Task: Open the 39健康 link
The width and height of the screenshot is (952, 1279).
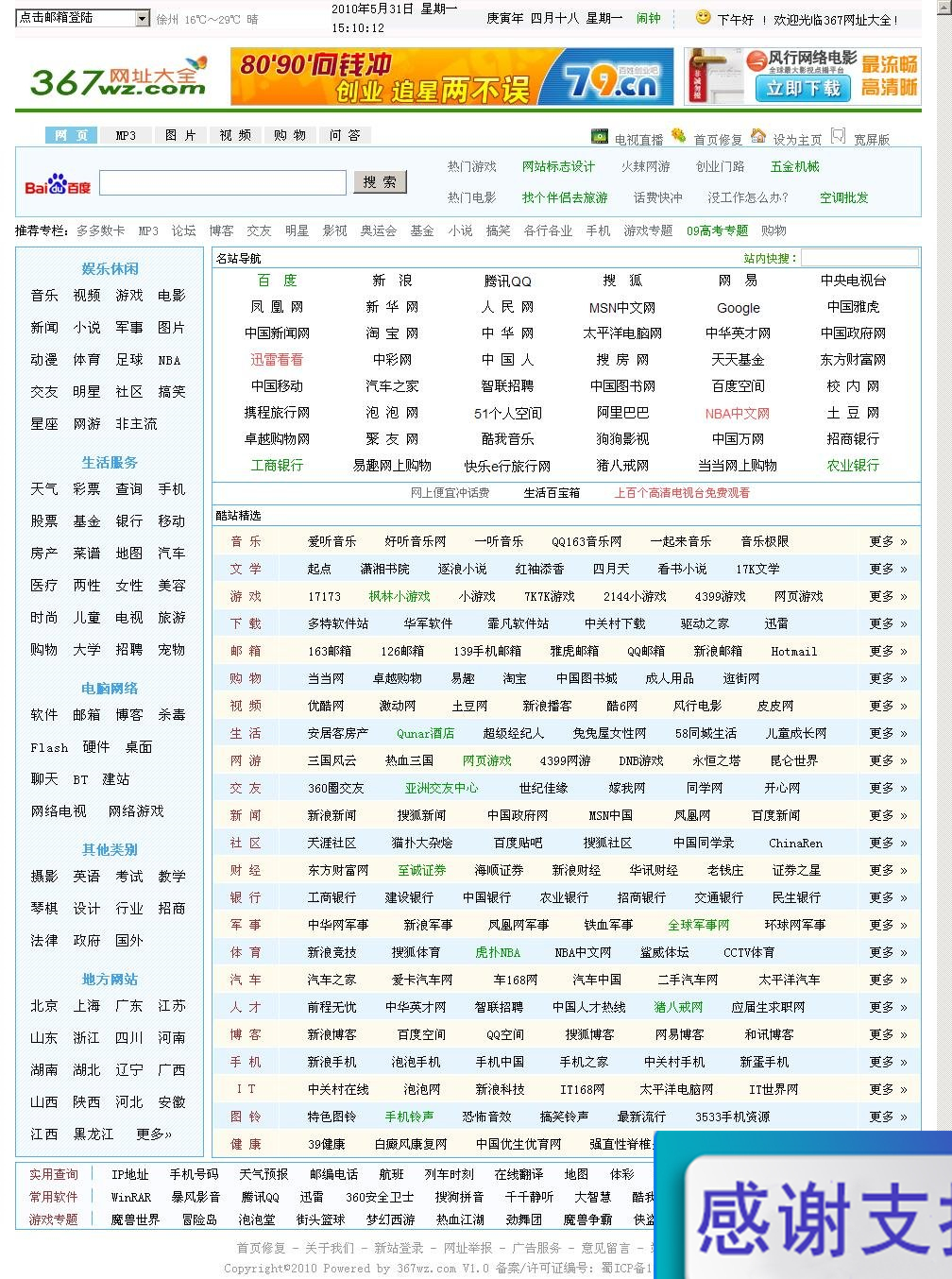Action: [x=326, y=1145]
